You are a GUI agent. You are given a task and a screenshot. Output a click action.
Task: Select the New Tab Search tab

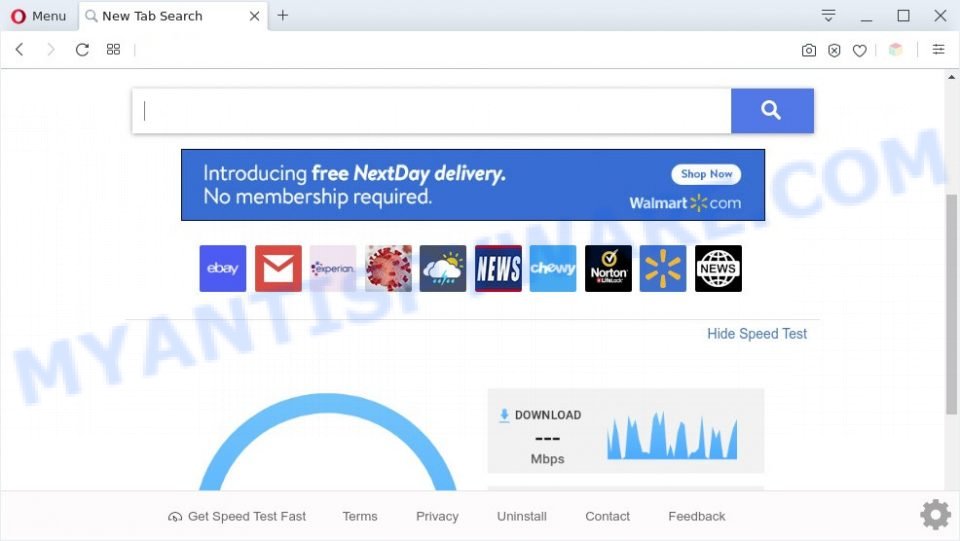165,16
